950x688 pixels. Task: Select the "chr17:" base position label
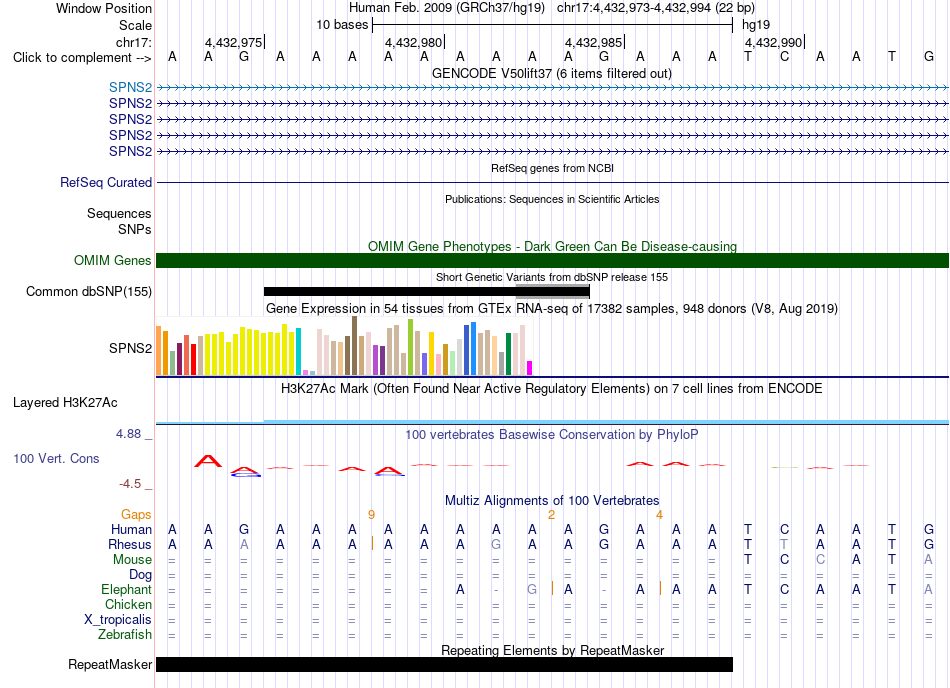click(133, 42)
